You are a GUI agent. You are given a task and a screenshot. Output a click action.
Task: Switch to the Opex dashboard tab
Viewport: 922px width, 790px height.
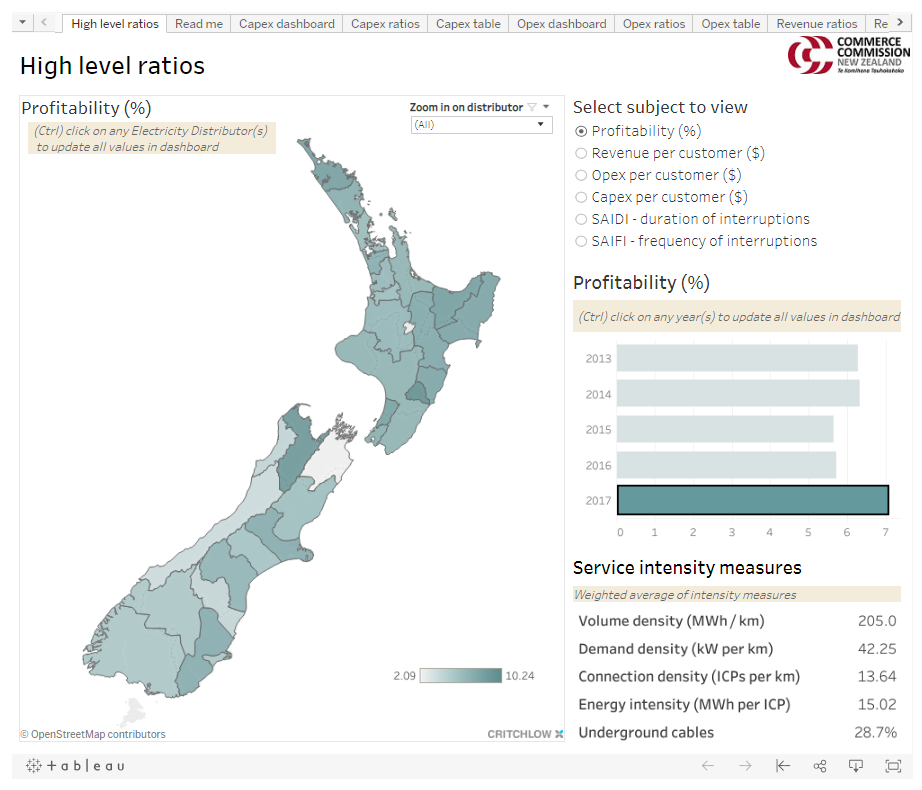562,24
